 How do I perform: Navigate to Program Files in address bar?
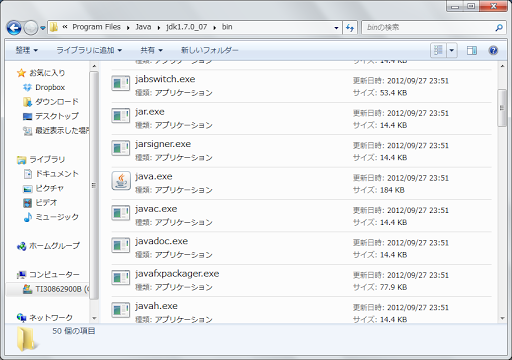(96, 27)
